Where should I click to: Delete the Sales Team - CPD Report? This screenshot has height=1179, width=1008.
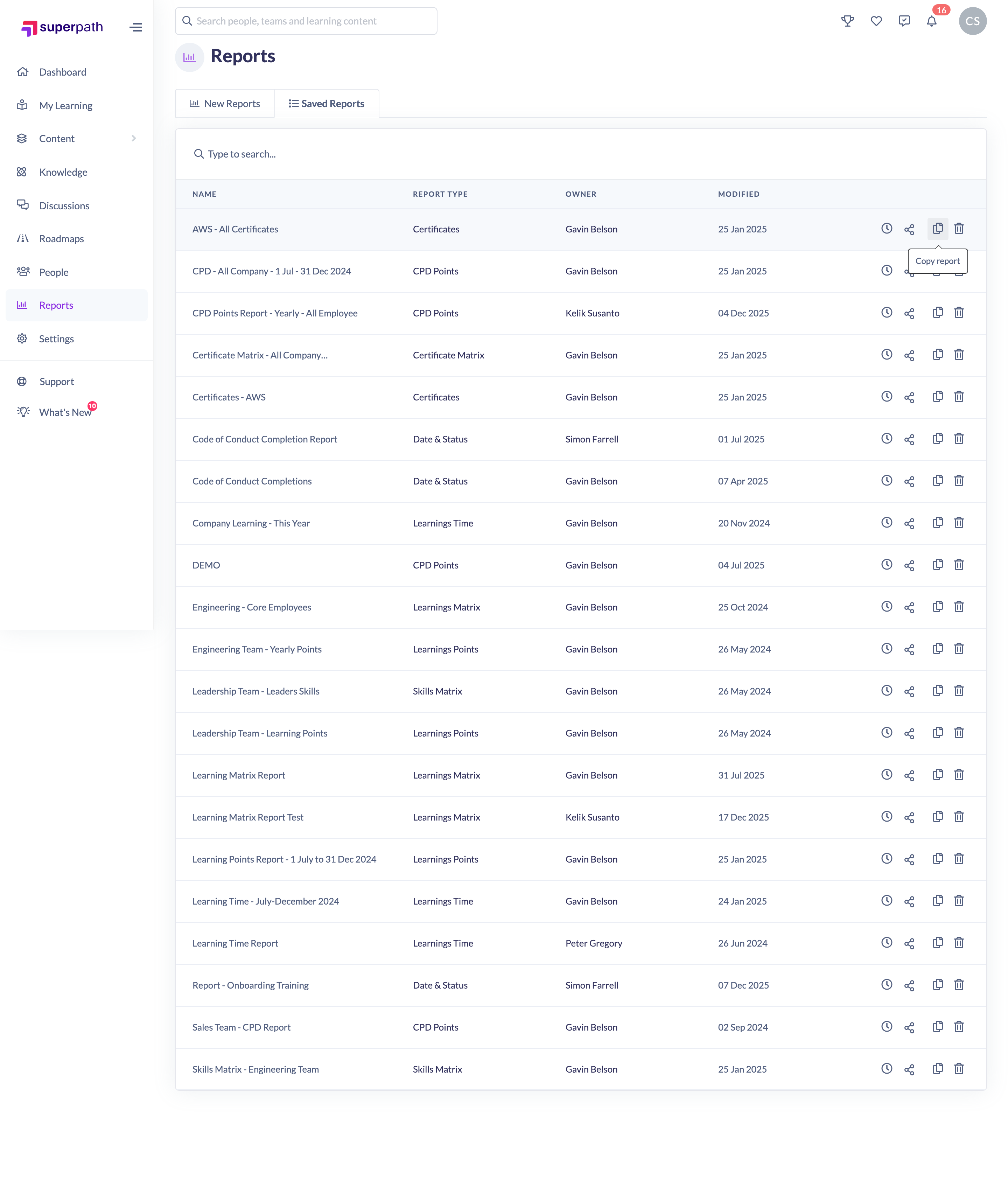[959, 1026]
